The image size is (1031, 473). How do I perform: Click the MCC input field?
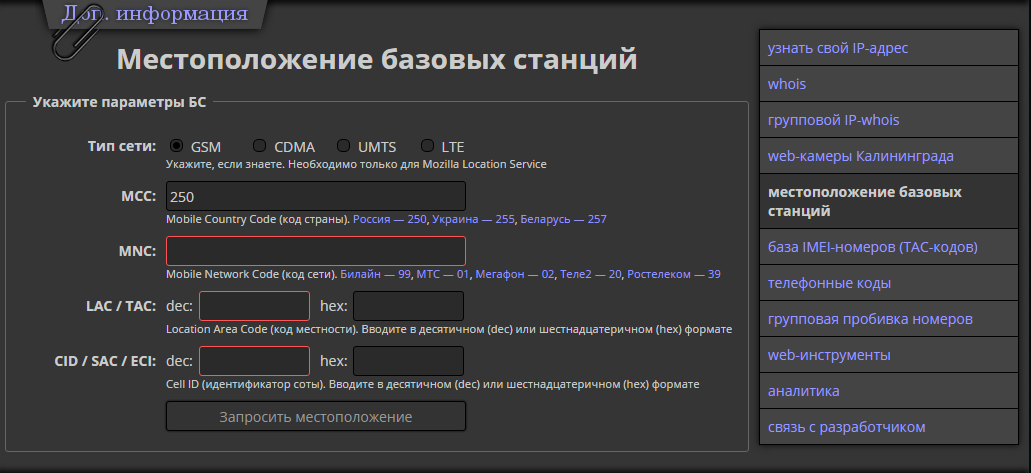click(x=315, y=196)
